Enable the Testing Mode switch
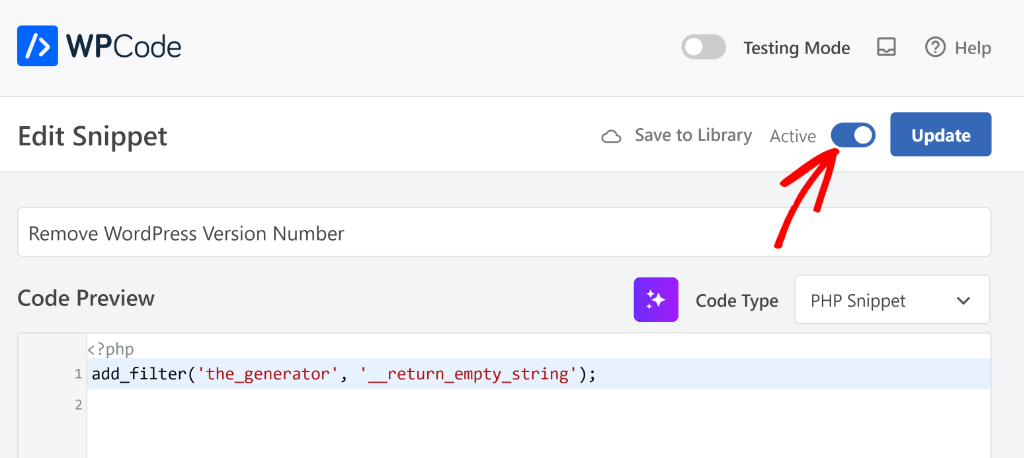The height and width of the screenshot is (458, 1024). (703, 47)
